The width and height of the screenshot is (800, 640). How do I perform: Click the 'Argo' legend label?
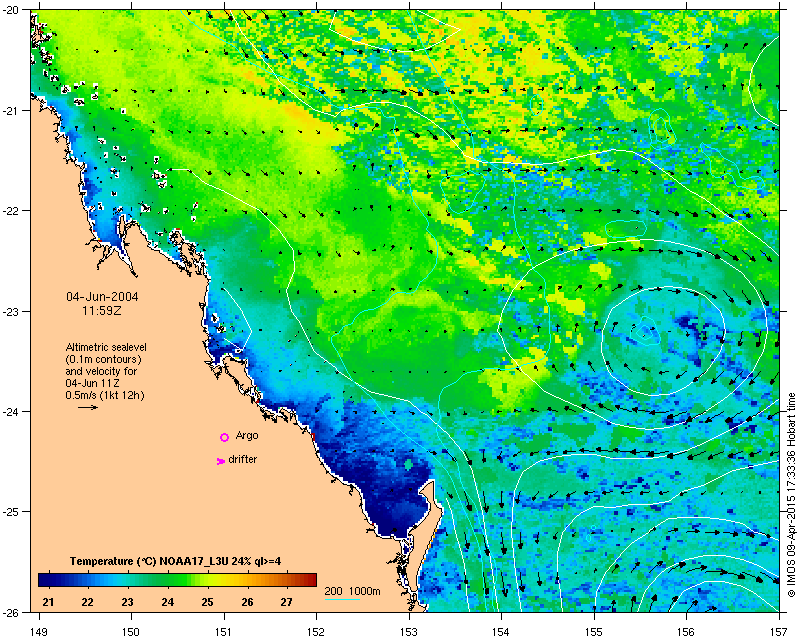click(x=247, y=436)
